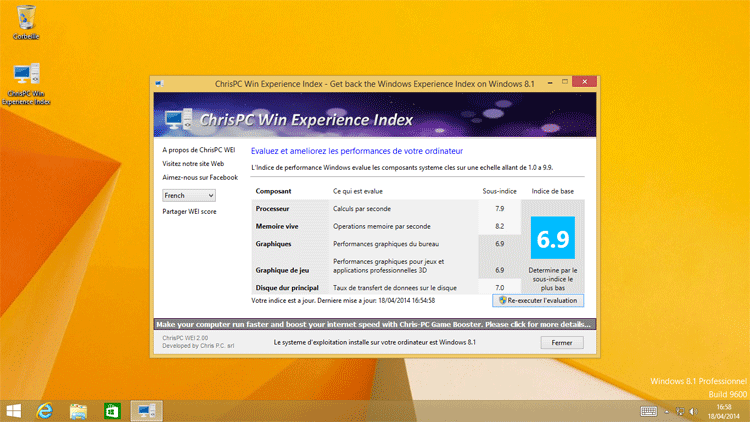Open File Explorer from the taskbar
This screenshot has width=750, height=422.
(78, 411)
